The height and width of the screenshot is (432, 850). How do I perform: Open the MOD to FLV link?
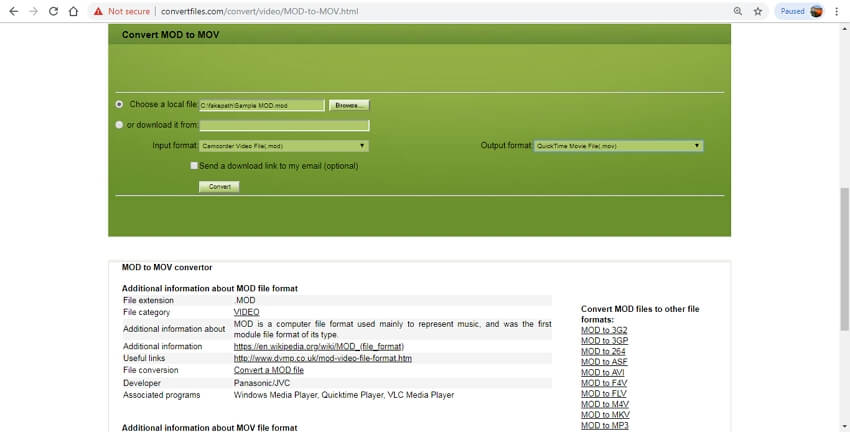pyautogui.click(x=603, y=394)
